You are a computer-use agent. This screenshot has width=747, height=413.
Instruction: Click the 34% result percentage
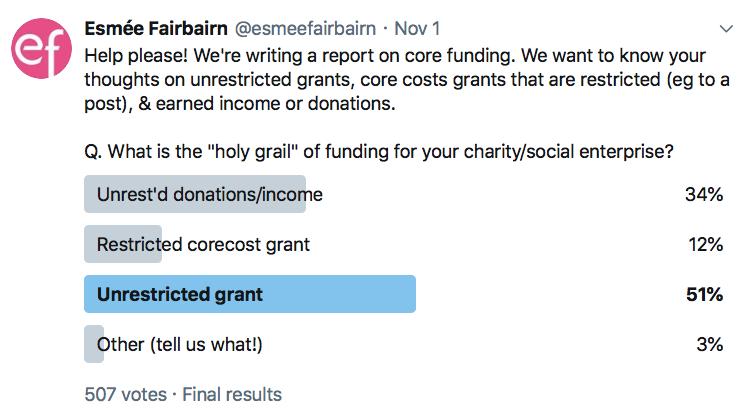click(x=704, y=195)
